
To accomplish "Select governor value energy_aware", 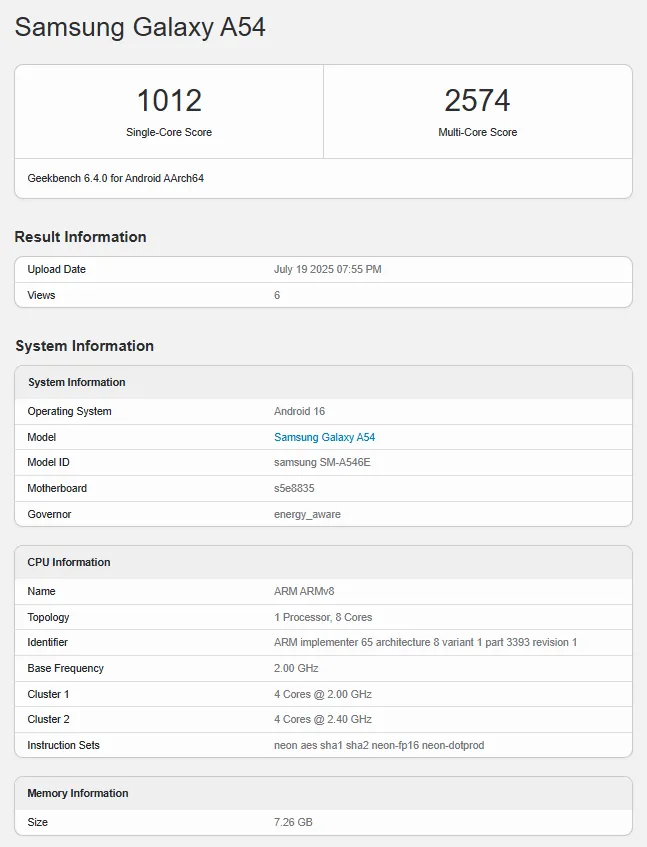I will (x=307, y=514).
